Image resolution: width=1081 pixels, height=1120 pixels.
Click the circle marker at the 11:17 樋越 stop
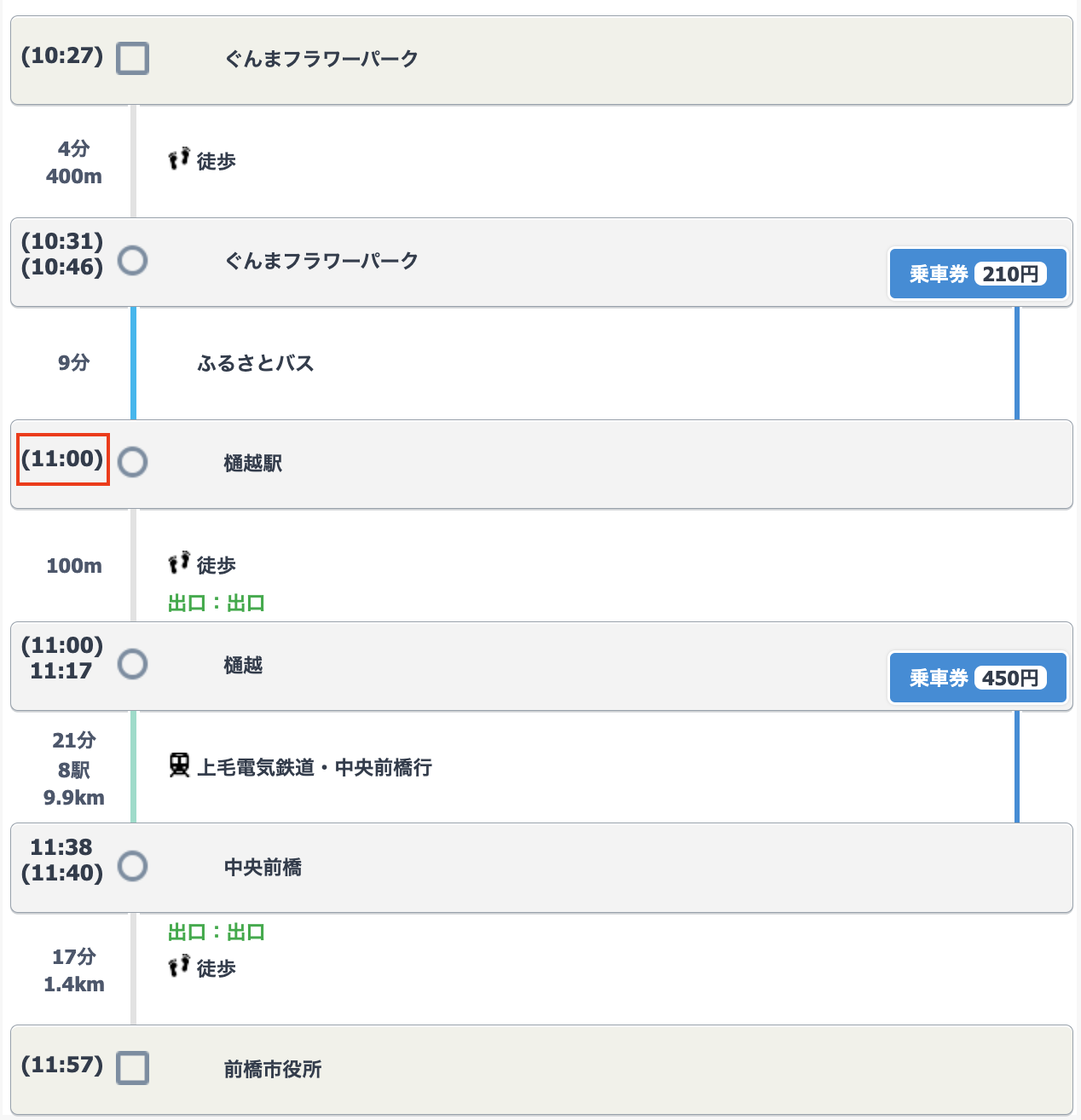132,664
